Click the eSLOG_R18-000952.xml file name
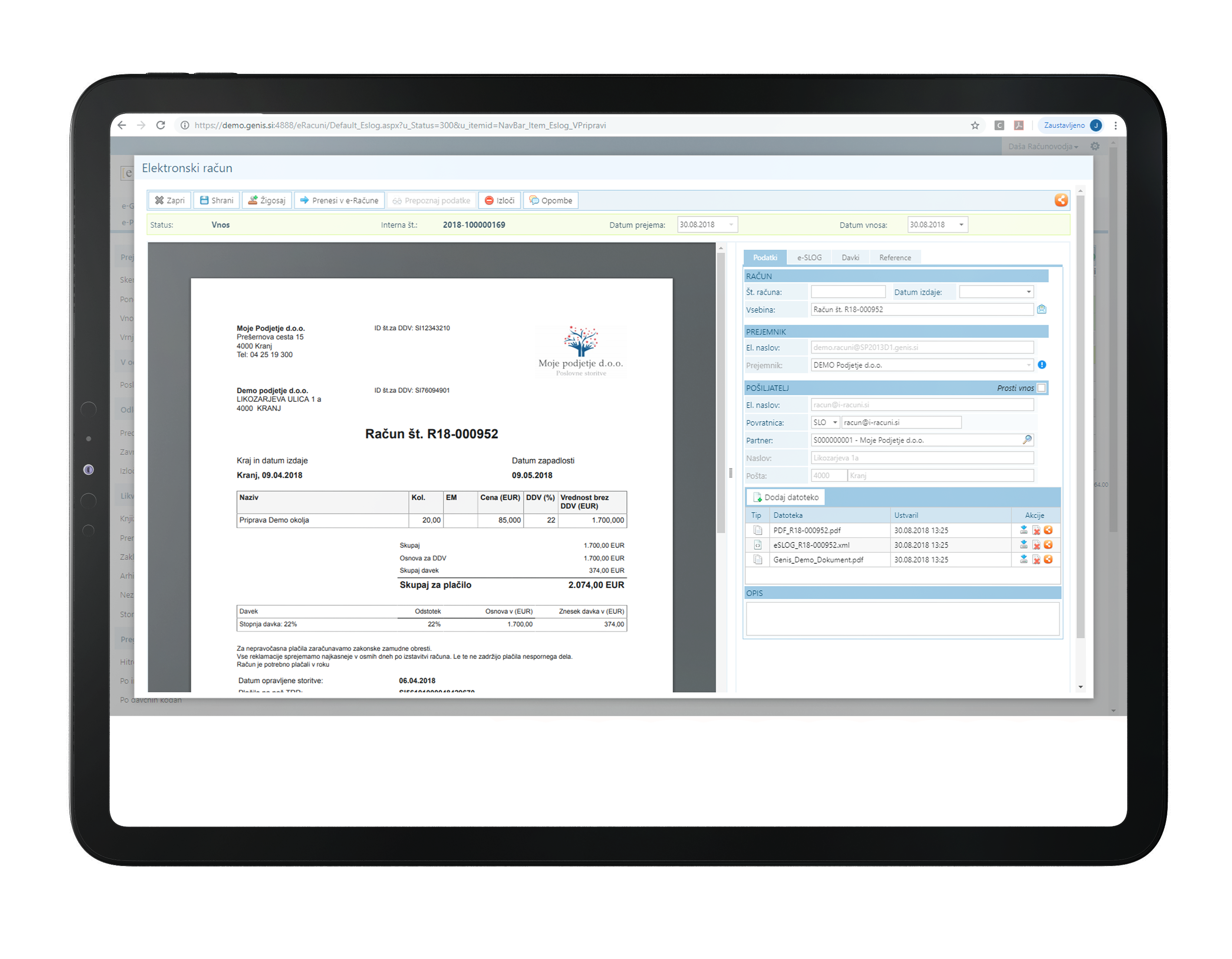The image size is (1232, 959). click(x=811, y=545)
